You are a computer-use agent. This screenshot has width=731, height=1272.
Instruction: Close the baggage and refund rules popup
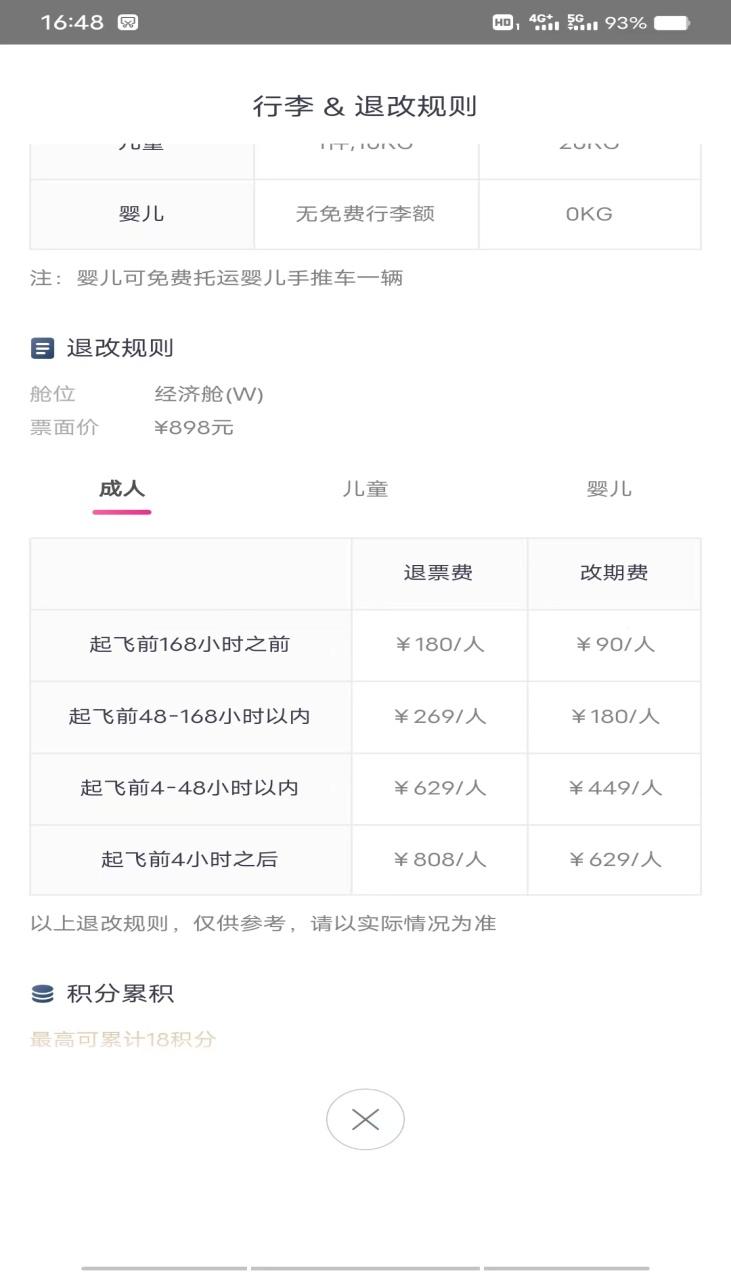[x=365, y=1119]
